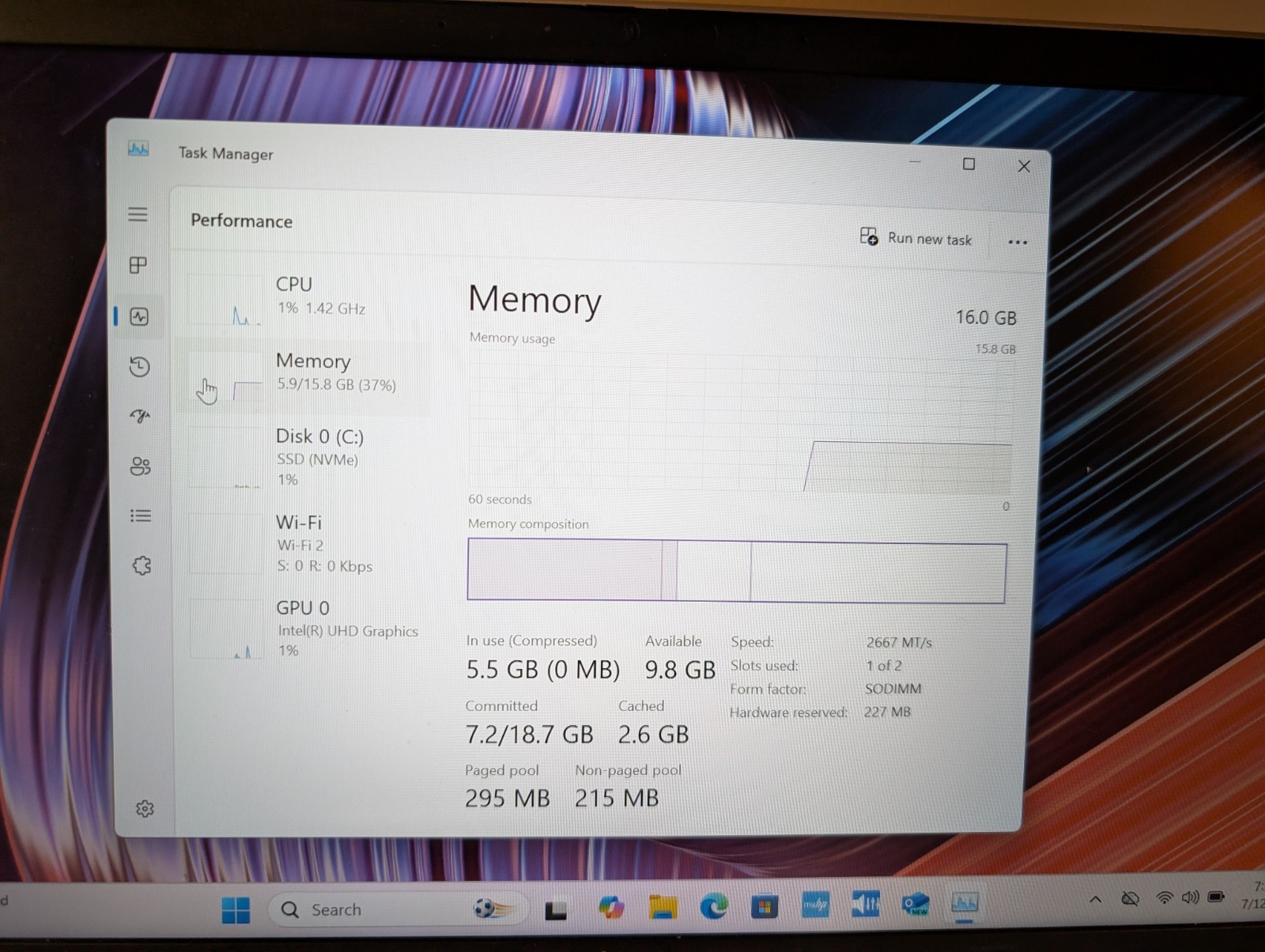Open the hamburger navigation menu
Viewport: 1265px width, 952px height.
pos(138,214)
